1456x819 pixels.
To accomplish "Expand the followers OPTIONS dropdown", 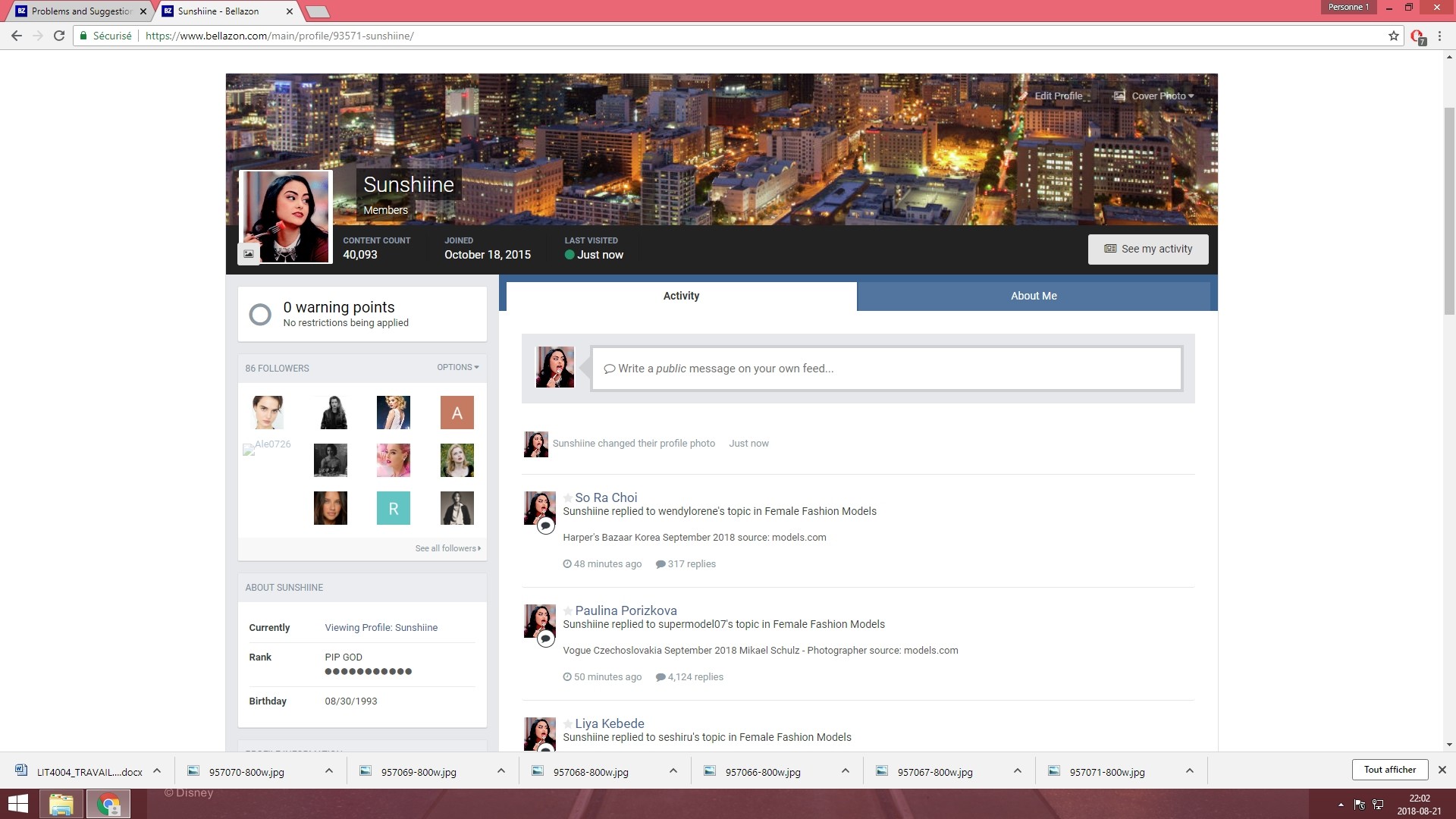I will 457,367.
